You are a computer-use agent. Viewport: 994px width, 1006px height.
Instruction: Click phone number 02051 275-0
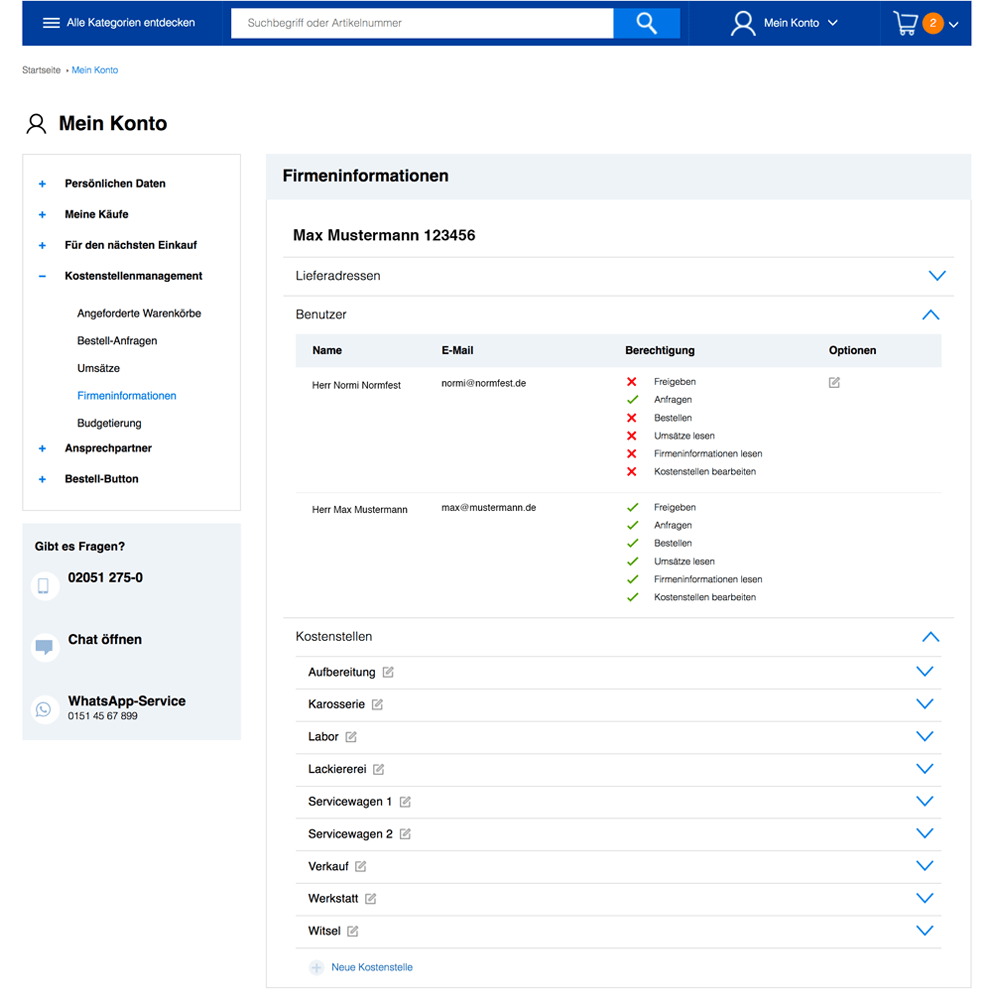(105, 577)
